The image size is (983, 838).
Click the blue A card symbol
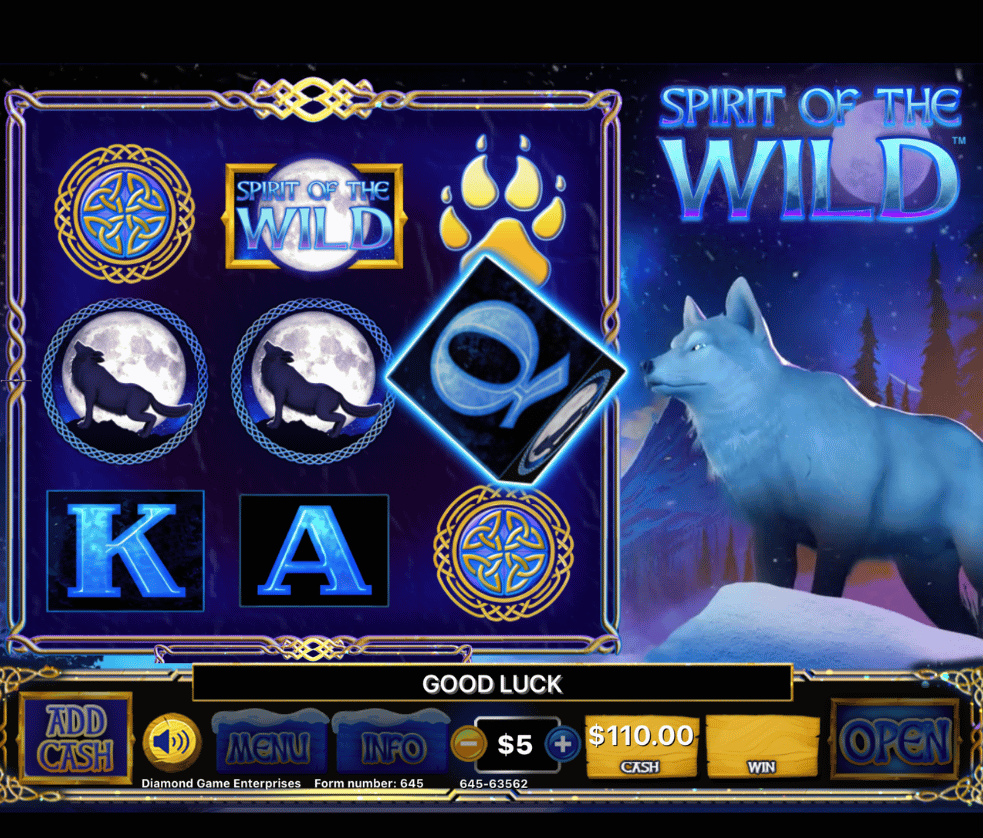point(314,550)
